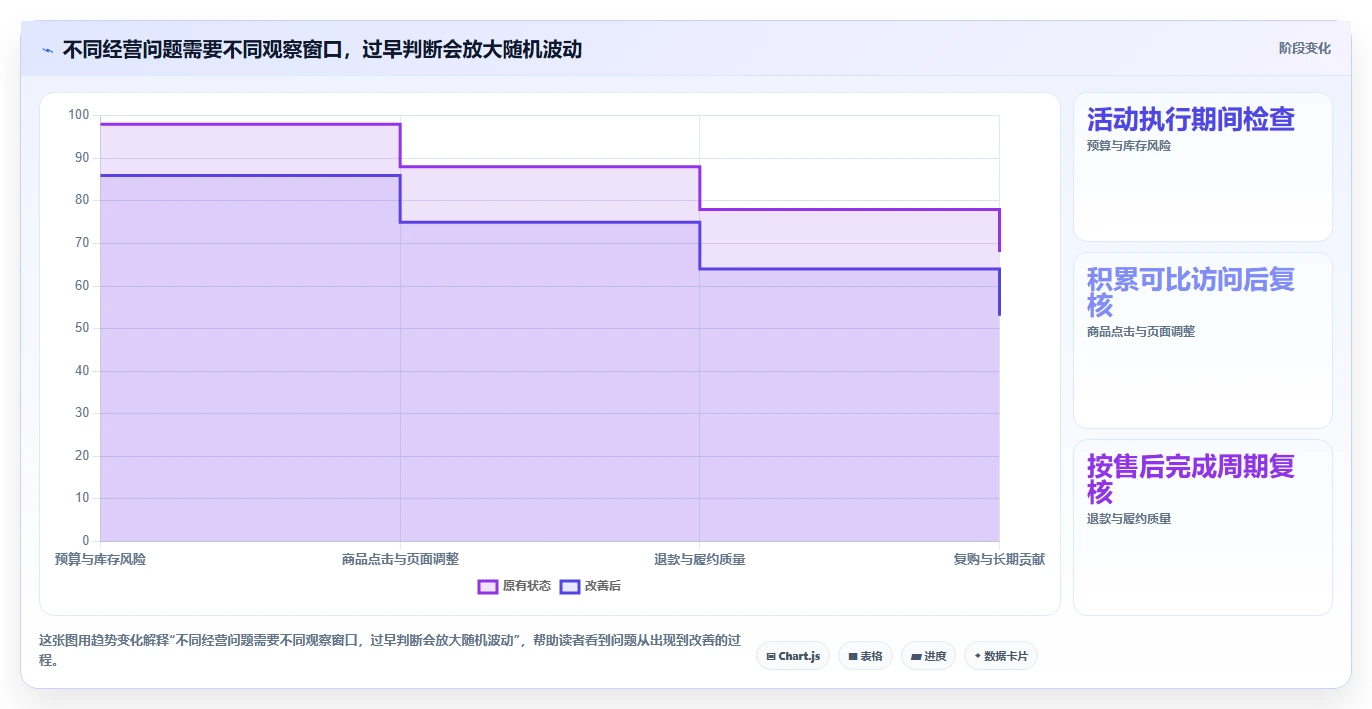Click the icon inside the 进度 tag
This screenshot has width=1372, height=709.
(x=916, y=656)
